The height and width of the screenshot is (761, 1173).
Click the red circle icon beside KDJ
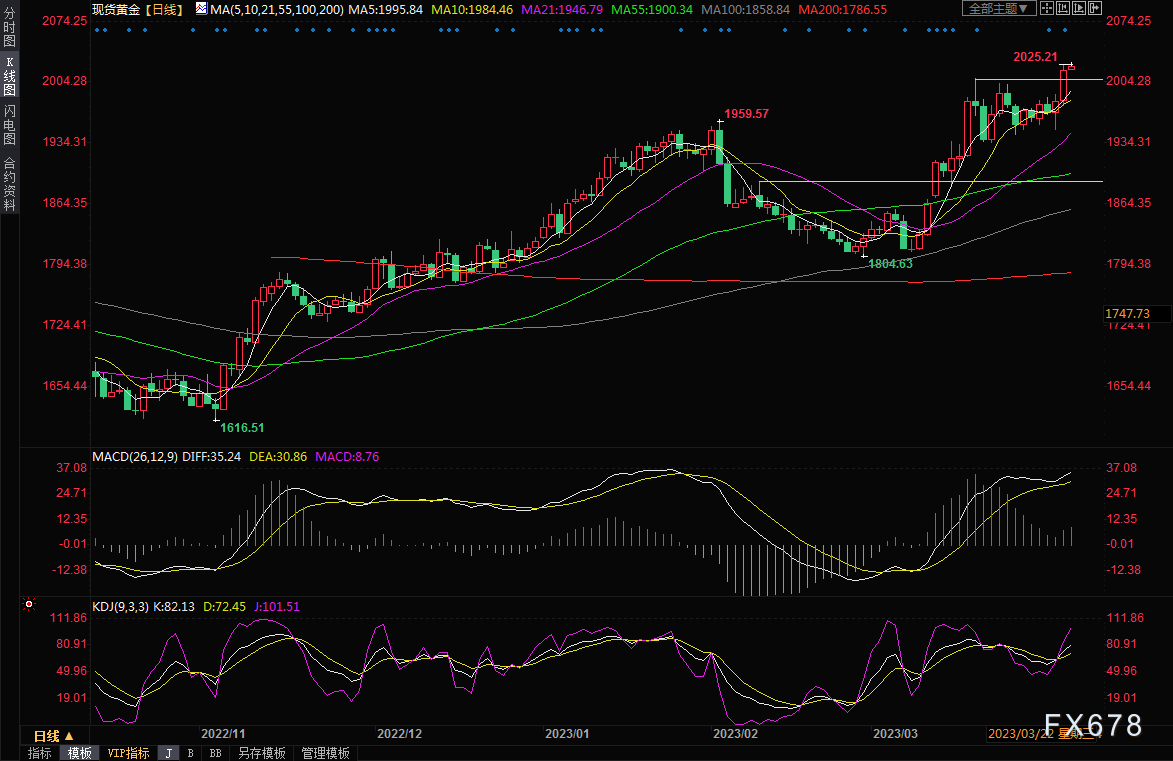click(28, 605)
